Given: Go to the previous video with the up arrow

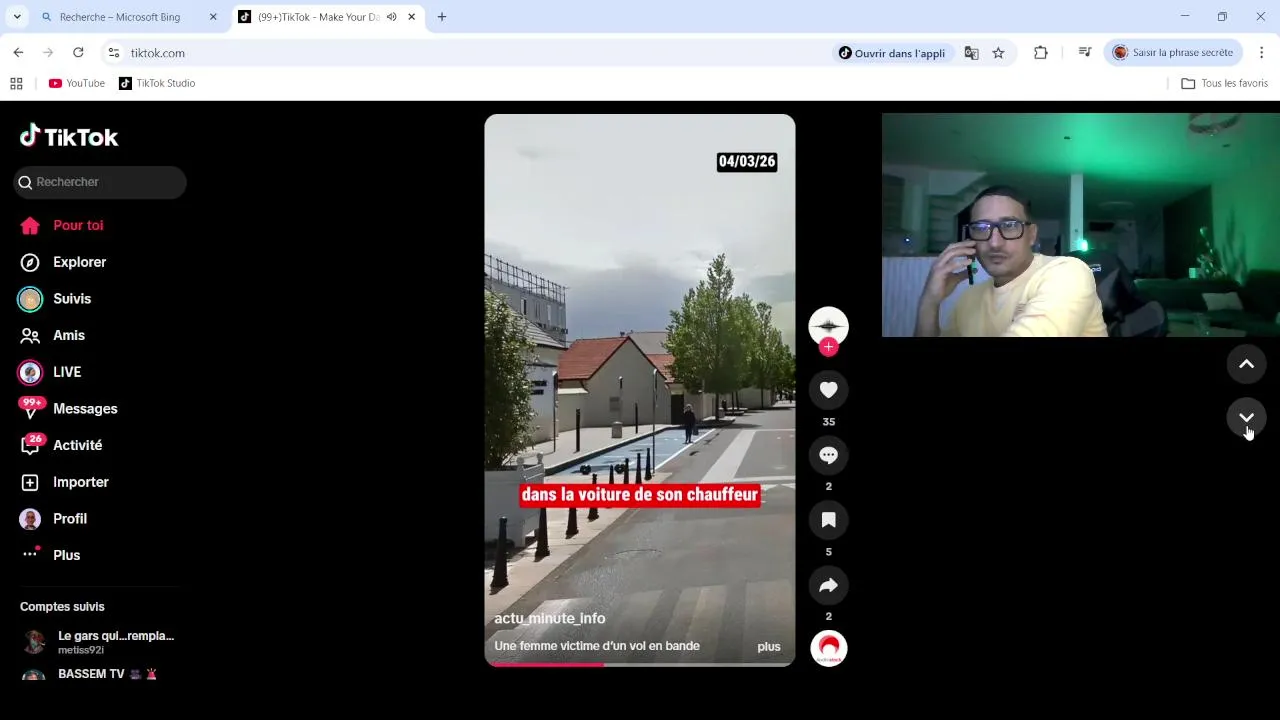Looking at the screenshot, I should (1246, 364).
